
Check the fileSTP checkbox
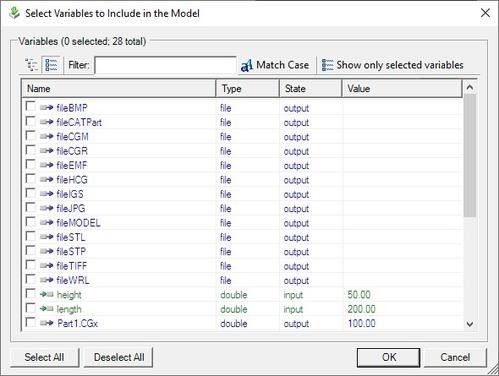click(30, 250)
